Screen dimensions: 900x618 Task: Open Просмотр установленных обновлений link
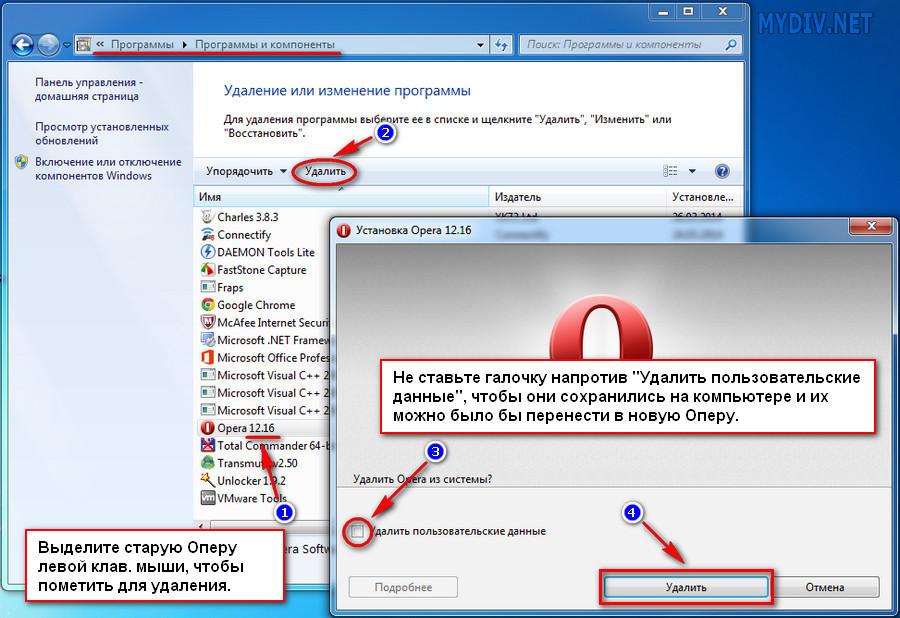coord(102,133)
